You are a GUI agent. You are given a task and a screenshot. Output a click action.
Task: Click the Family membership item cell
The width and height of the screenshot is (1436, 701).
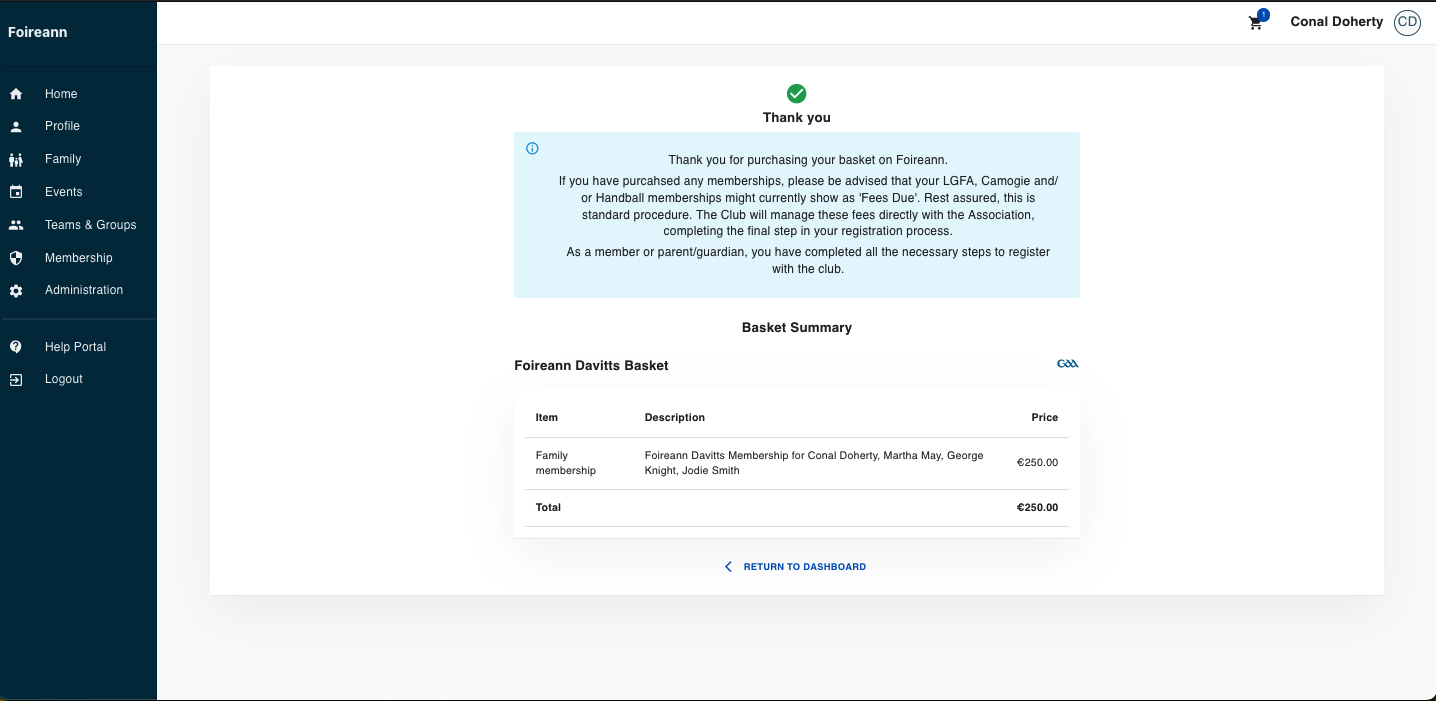coord(566,463)
